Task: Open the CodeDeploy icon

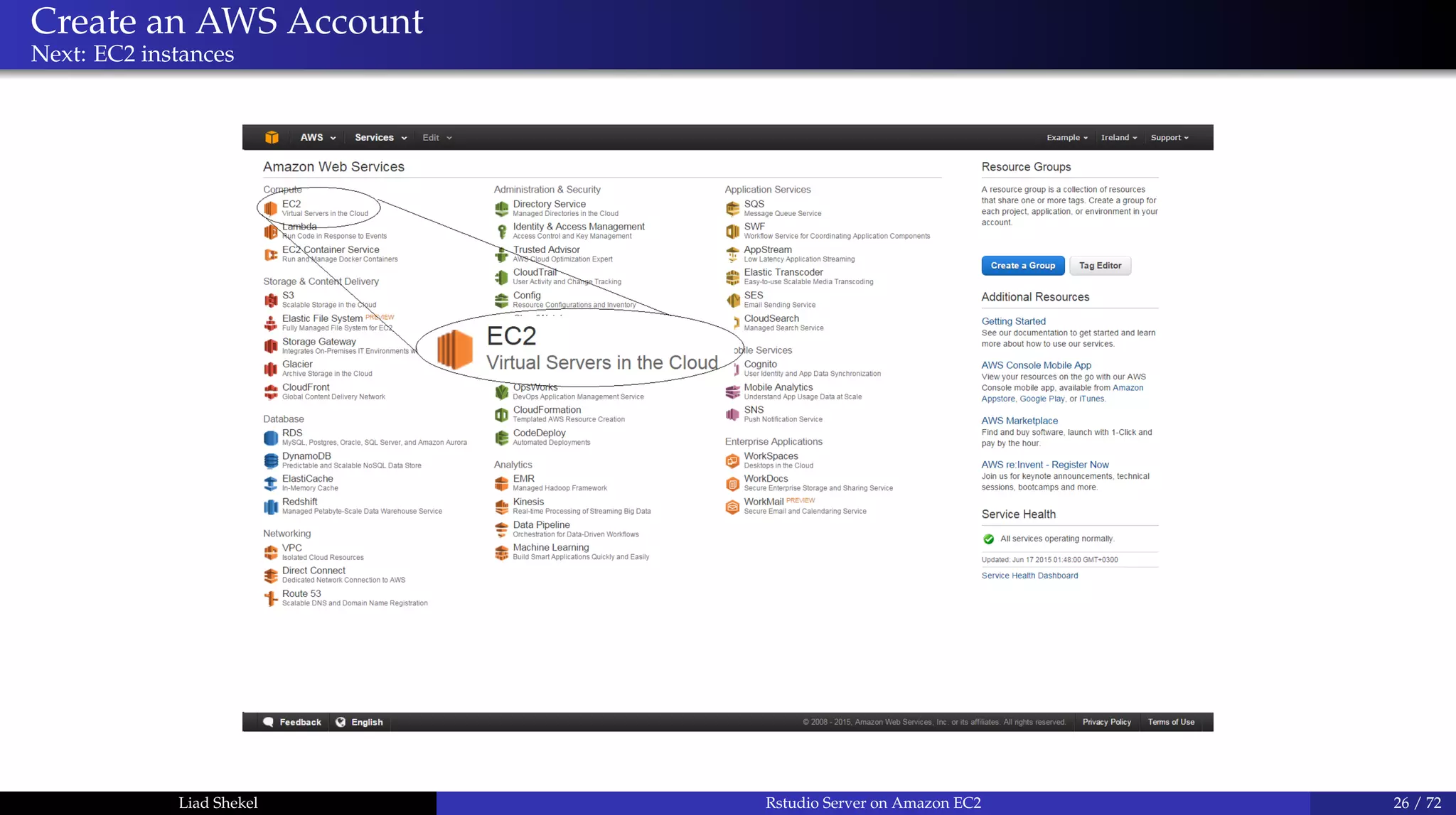Action: pyautogui.click(x=502, y=437)
